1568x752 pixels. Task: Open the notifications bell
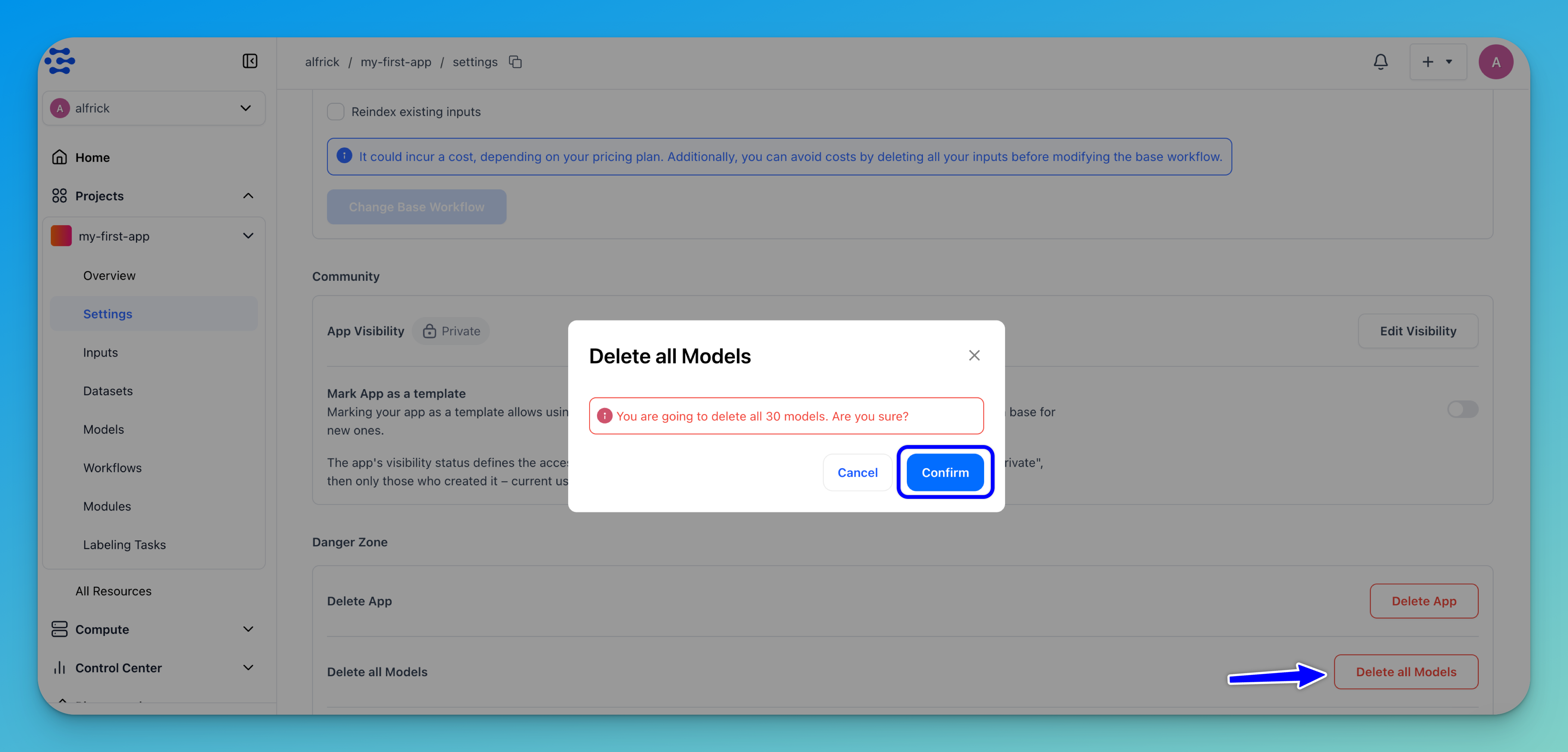point(1380,62)
